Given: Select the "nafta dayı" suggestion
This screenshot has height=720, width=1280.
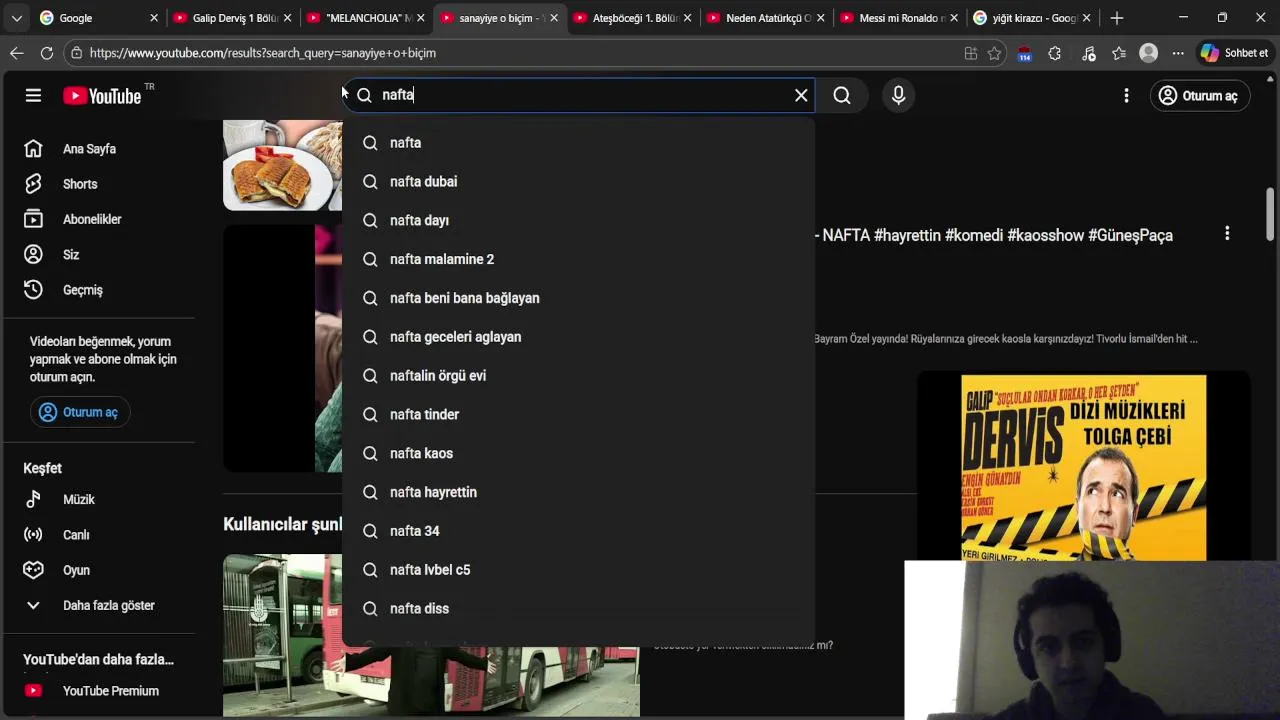Looking at the screenshot, I should (578, 220).
